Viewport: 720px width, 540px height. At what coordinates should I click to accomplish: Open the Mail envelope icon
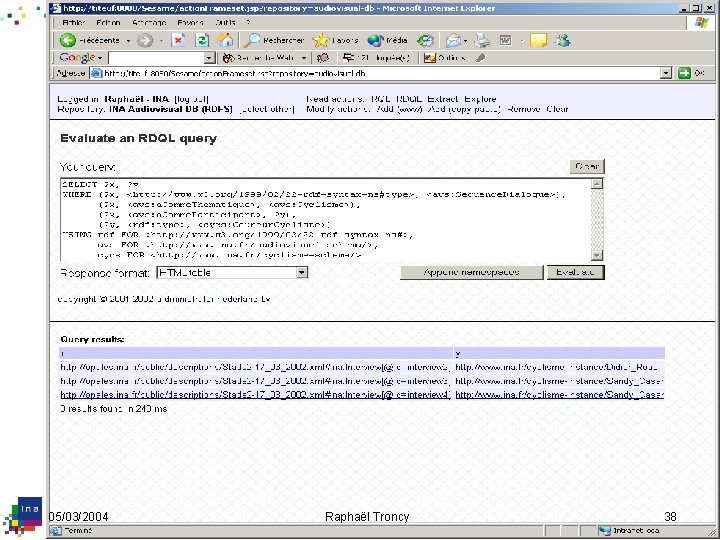click(453, 40)
